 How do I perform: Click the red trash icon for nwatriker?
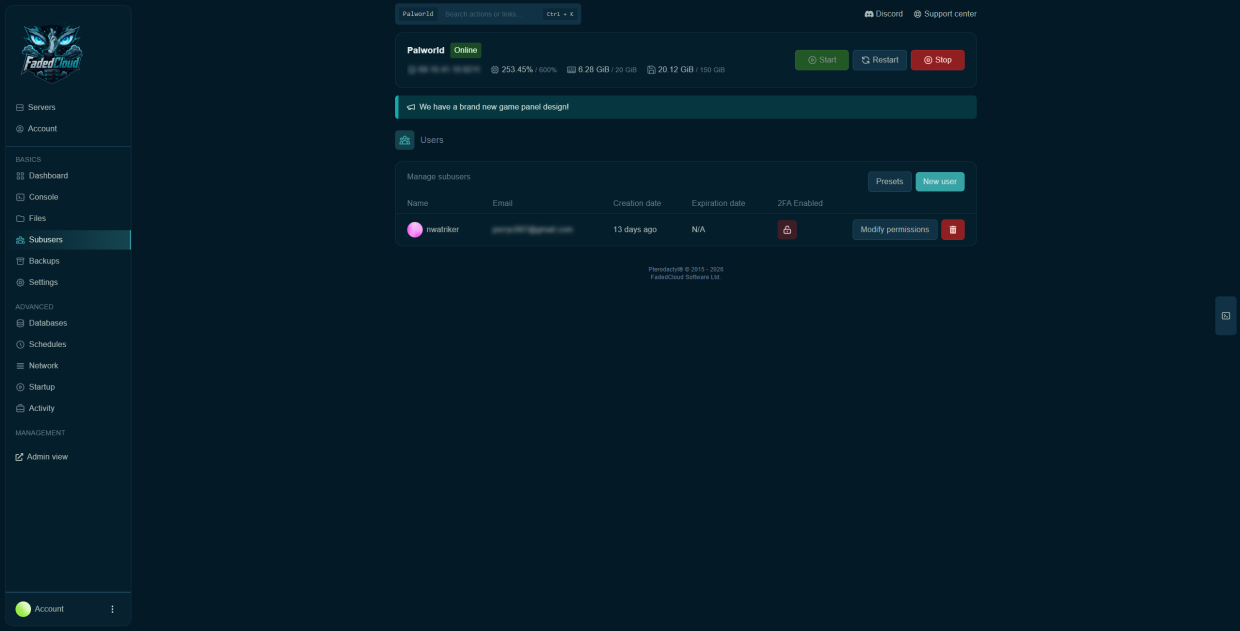click(953, 230)
